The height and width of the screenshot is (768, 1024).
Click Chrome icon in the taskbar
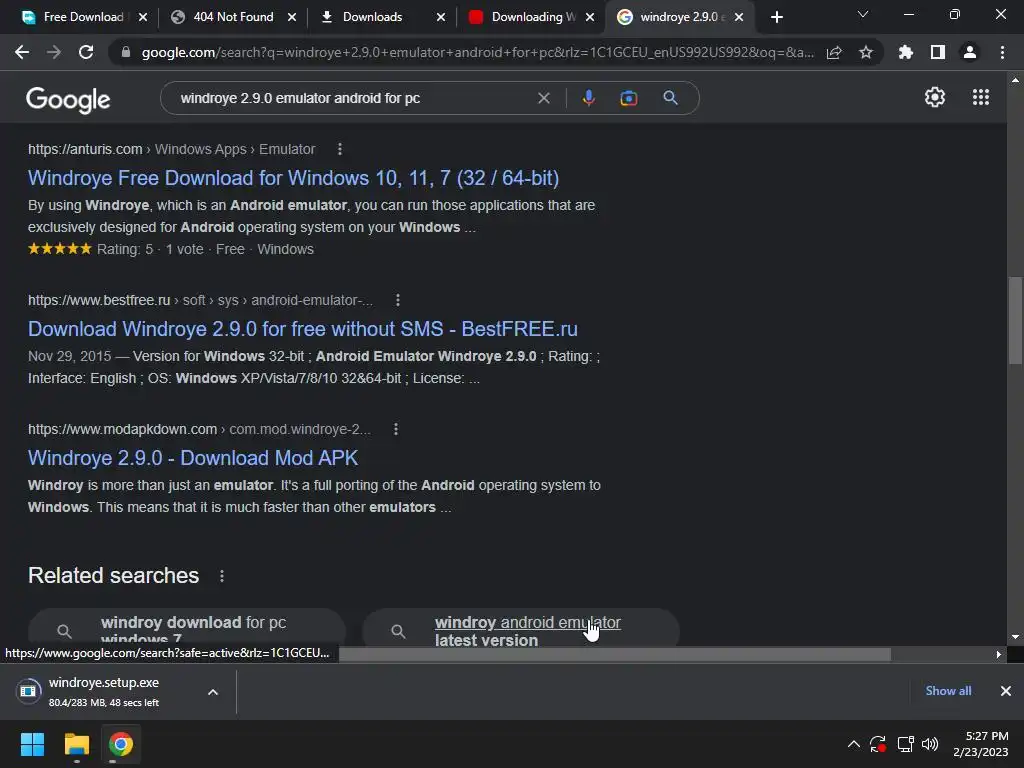click(121, 744)
